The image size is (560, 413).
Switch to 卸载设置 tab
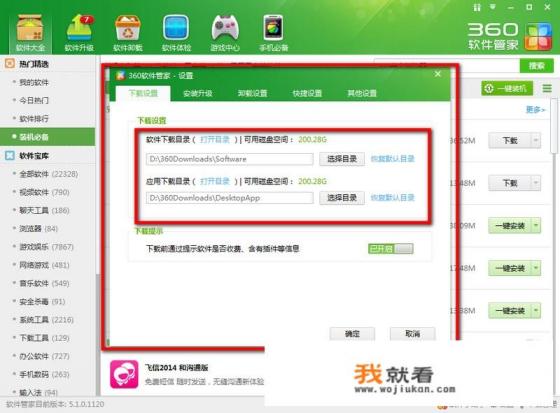tap(252, 93)
